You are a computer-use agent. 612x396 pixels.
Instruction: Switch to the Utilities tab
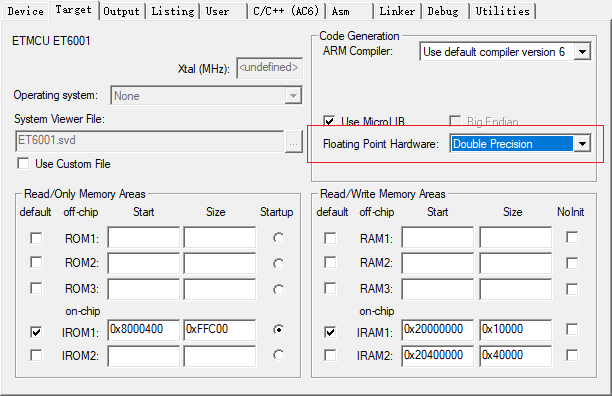[x=502, y=11]
